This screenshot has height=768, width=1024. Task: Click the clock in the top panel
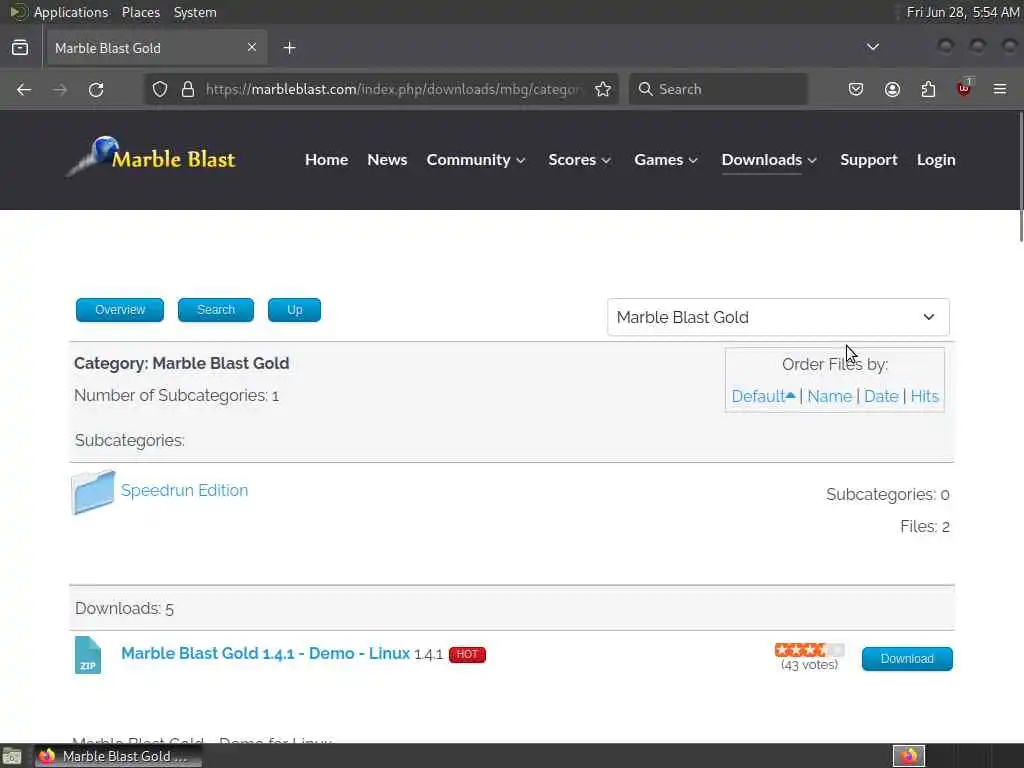pyautogui.click(x=963, y=12)
